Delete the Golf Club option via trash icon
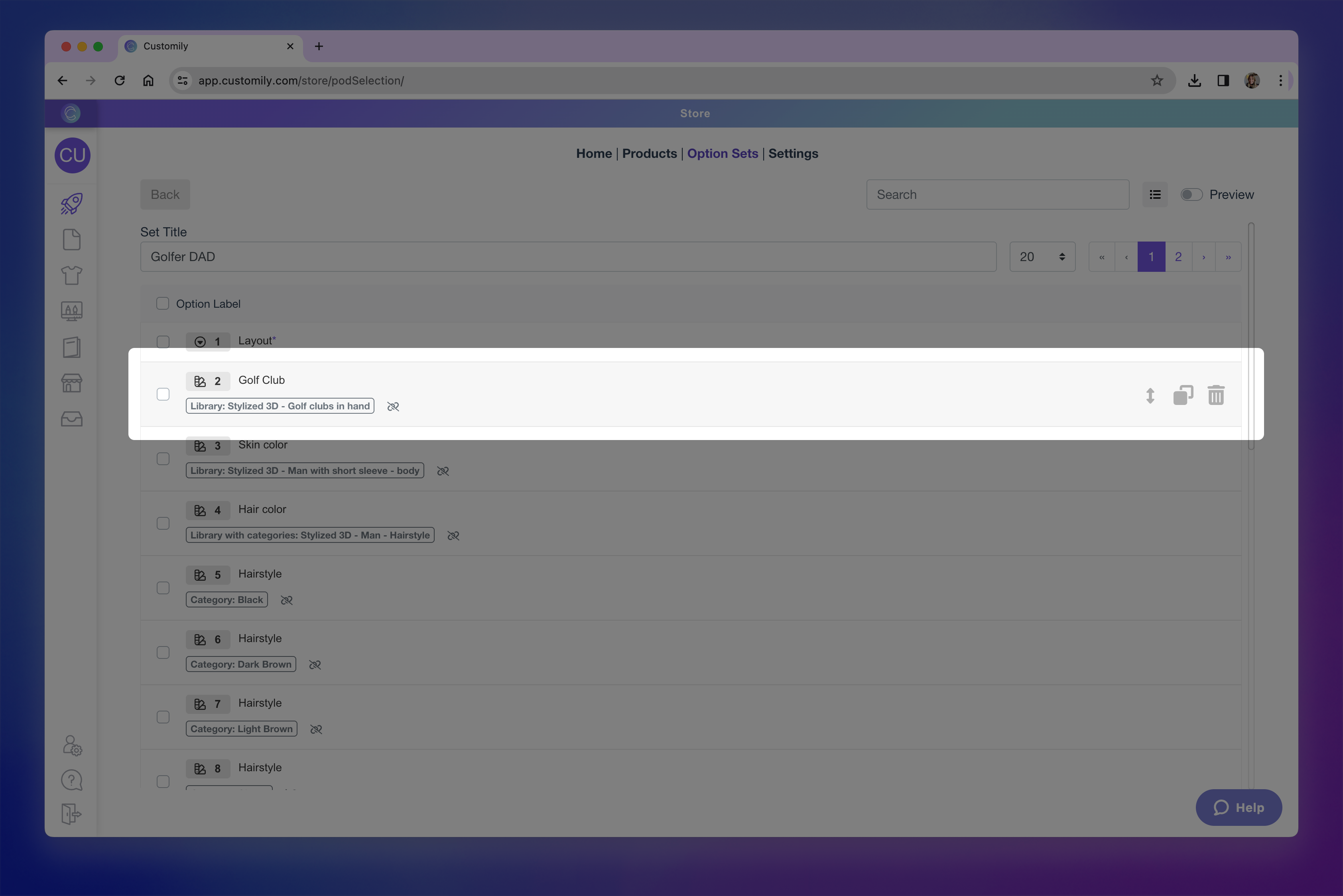 (x=1217, y=394)
